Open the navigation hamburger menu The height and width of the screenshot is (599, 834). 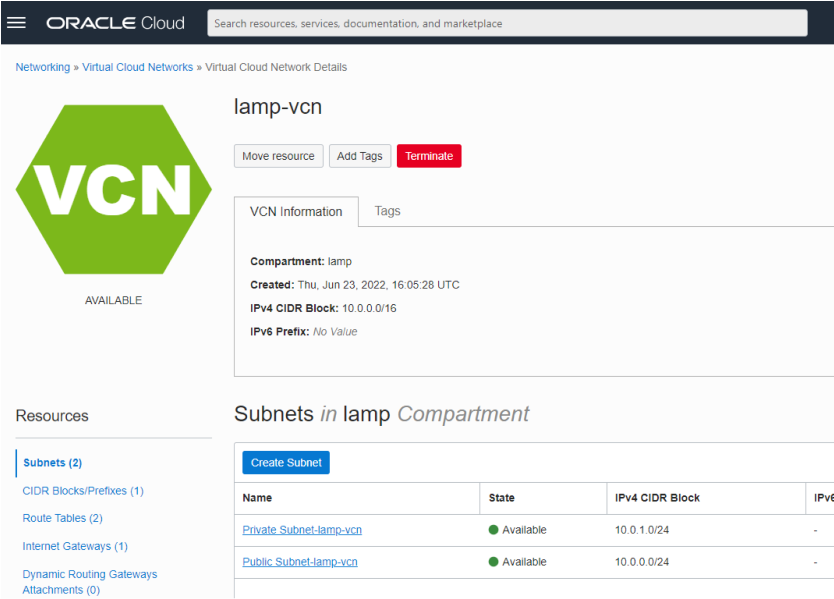(x=18, y=22)
